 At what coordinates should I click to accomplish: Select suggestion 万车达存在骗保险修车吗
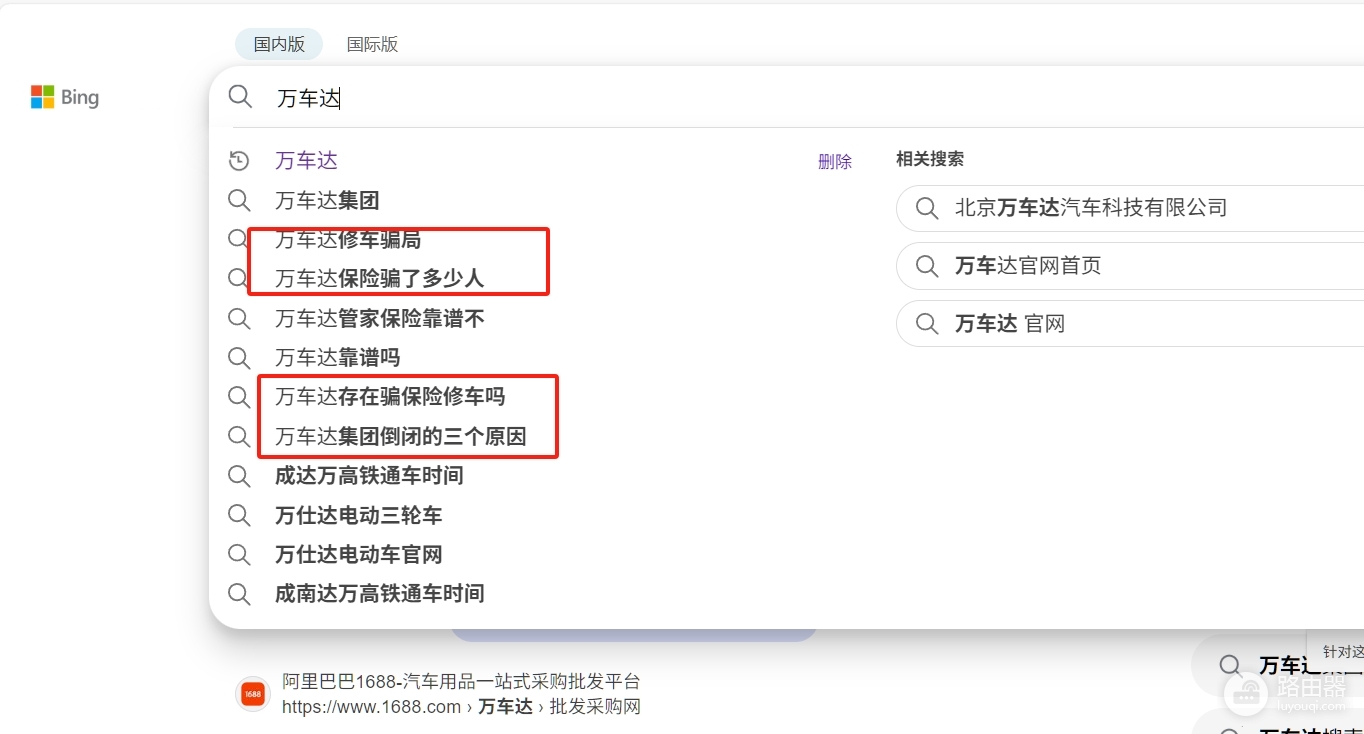[390, 397]
